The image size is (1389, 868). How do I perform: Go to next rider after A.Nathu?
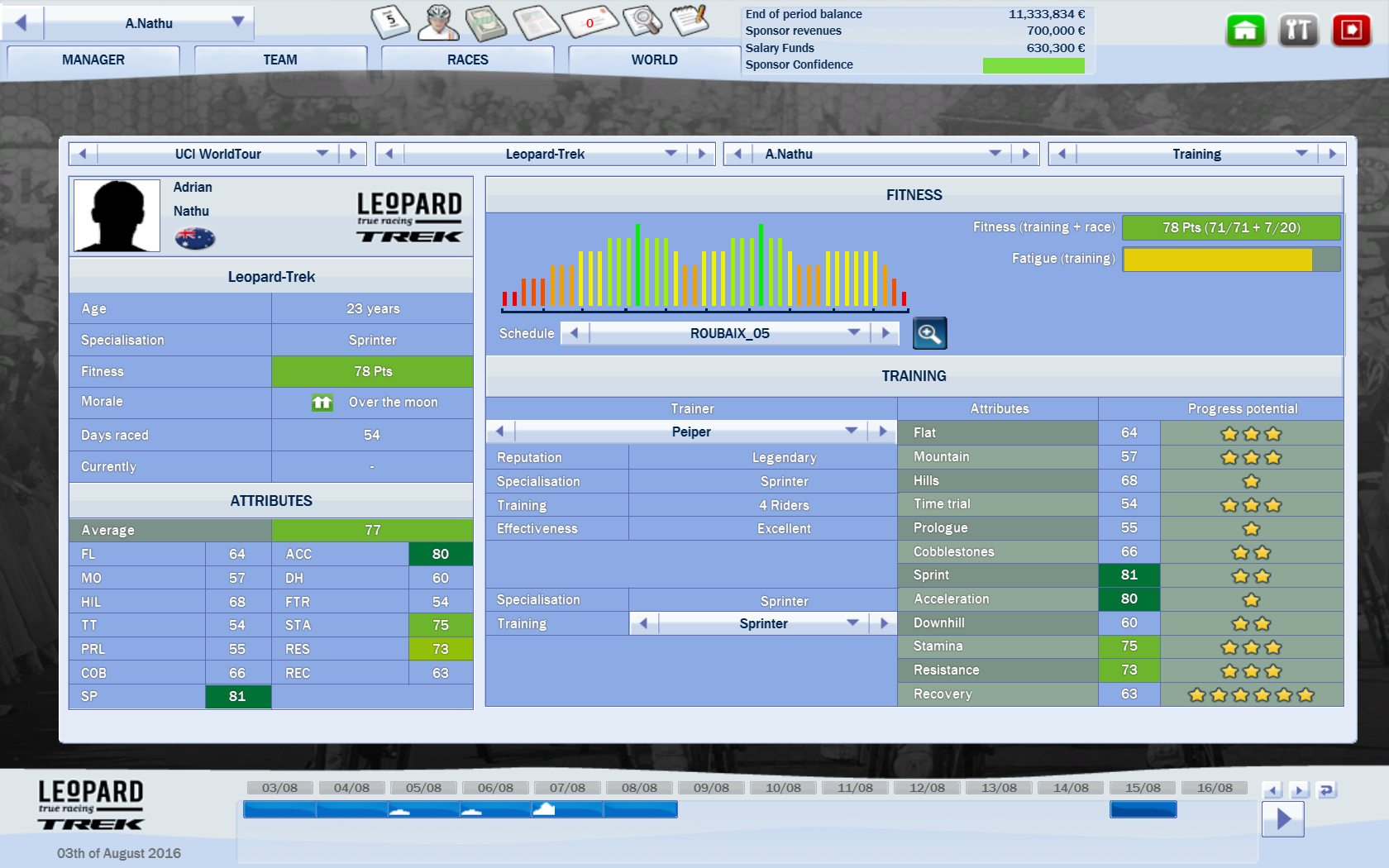[x=1026, y=154]
